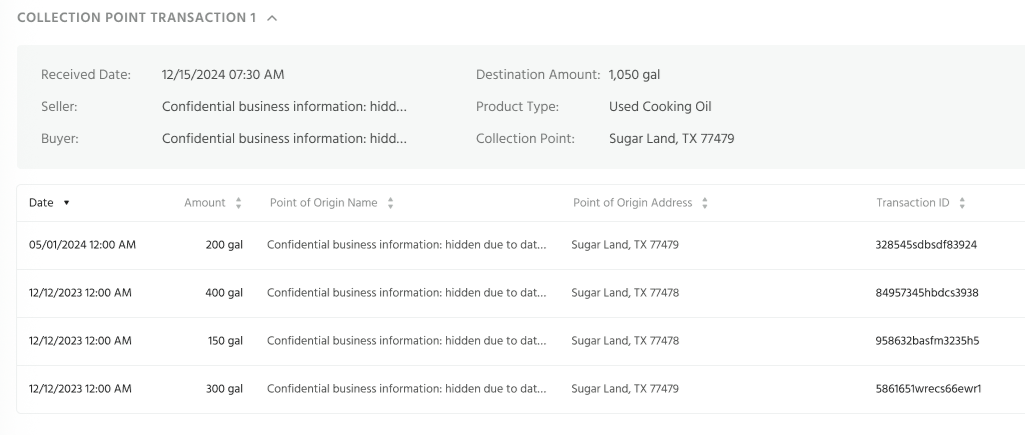Click the truncated Buyer confidential value
This screenshot has width=1025, height=435.
[x=284, y=138]
